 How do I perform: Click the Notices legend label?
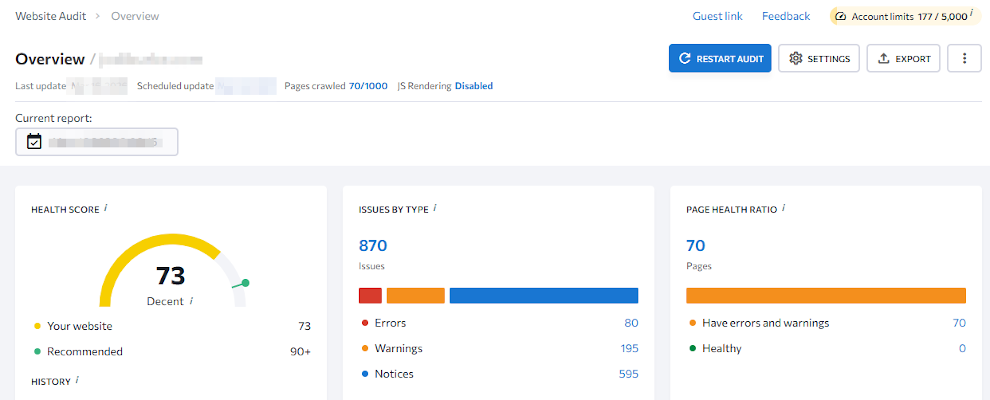point(394,374)
